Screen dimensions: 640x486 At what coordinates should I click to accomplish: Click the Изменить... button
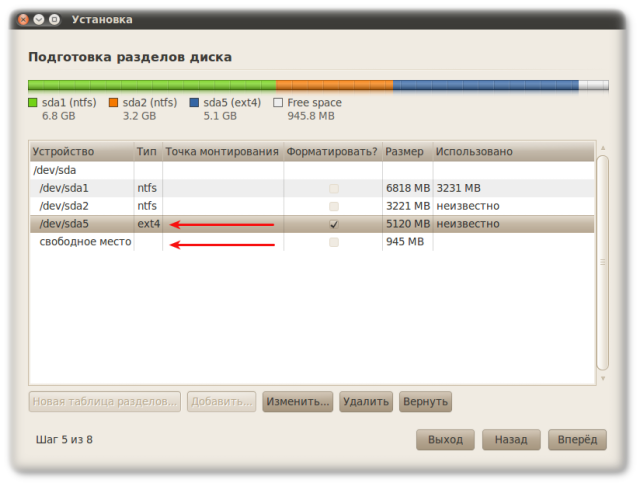click(297, 402)
